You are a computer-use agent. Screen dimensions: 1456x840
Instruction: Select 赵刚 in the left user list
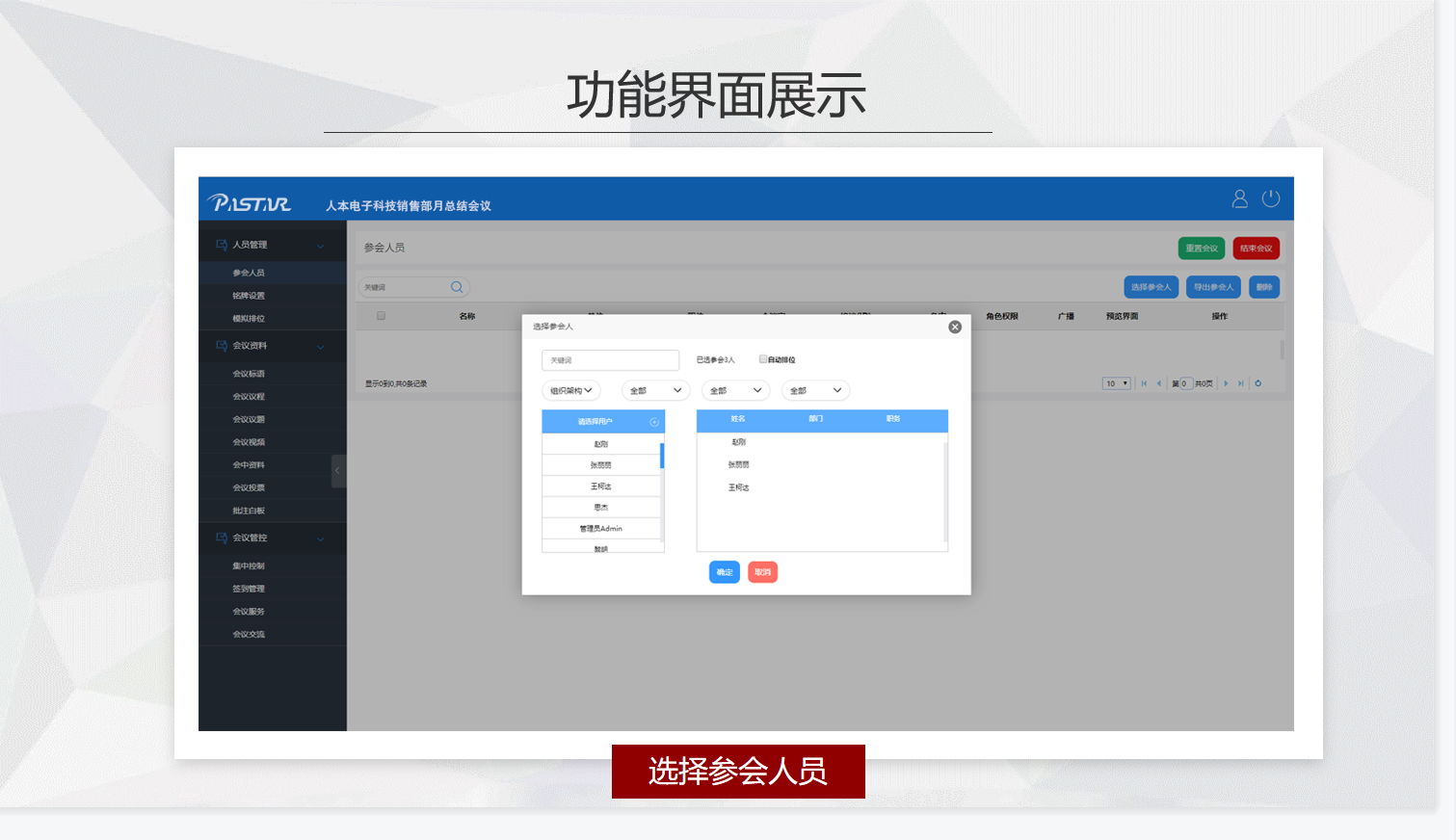coord(601,444)
